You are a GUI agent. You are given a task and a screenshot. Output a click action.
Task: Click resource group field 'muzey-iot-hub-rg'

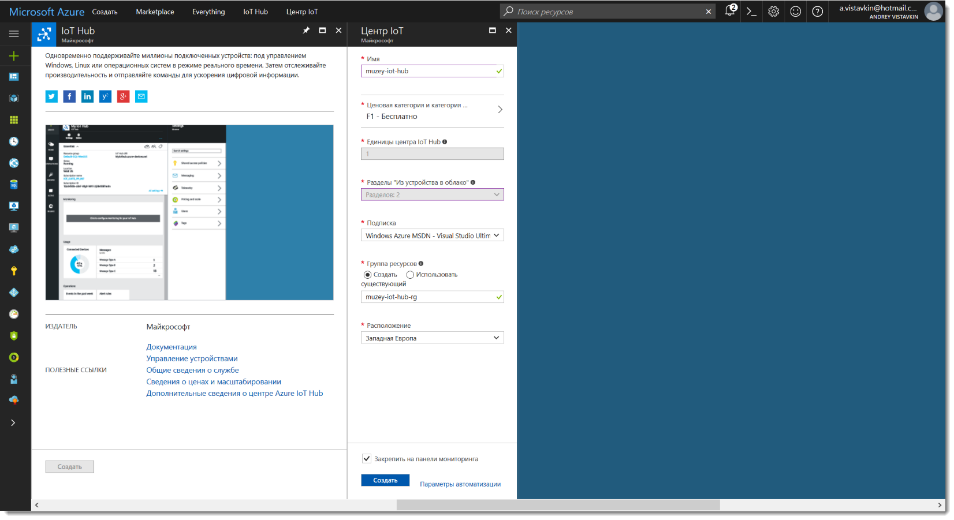[x=432, y=297]
